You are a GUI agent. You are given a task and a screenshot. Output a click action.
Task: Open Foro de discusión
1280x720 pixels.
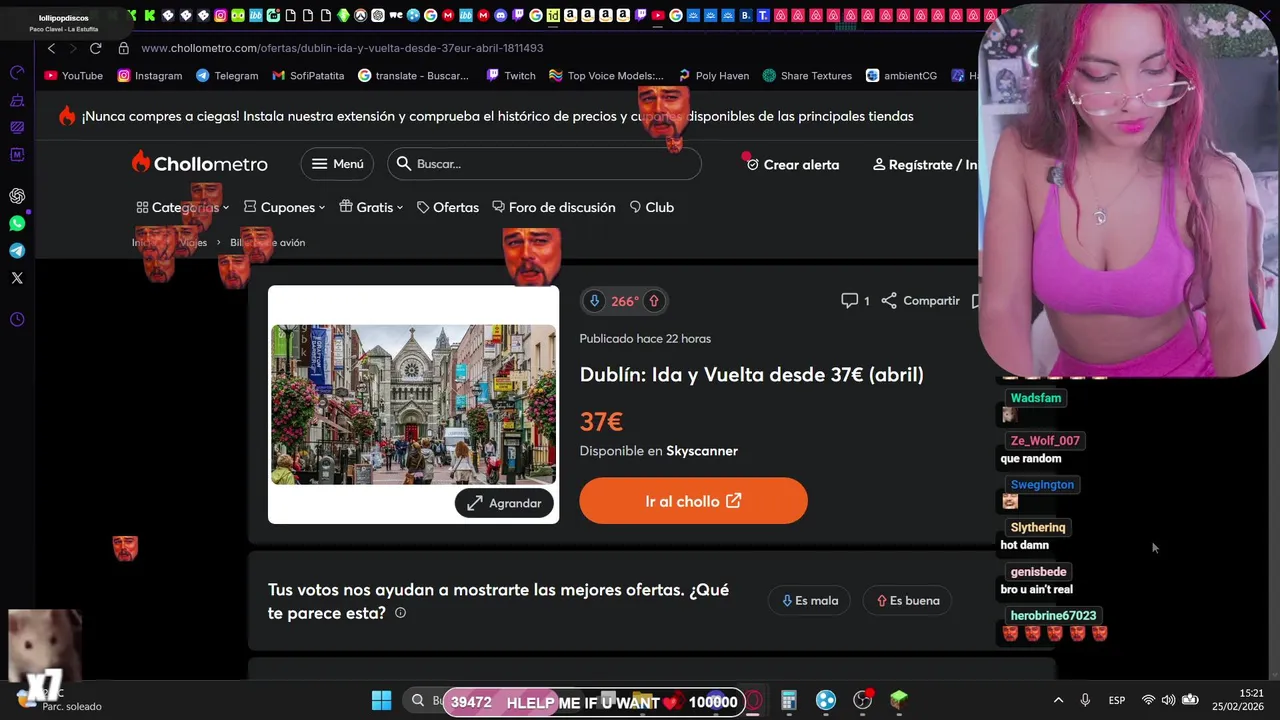(554, 207)
